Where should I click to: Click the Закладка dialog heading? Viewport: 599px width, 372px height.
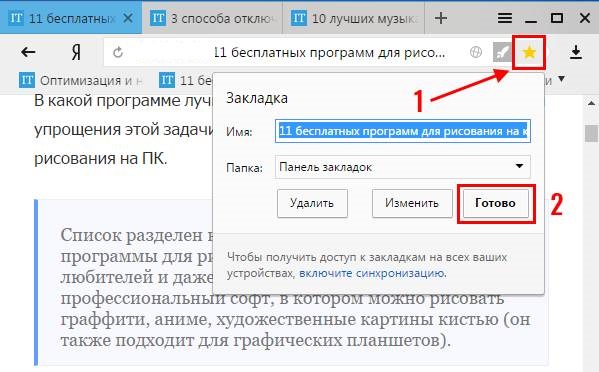point(257,98)
